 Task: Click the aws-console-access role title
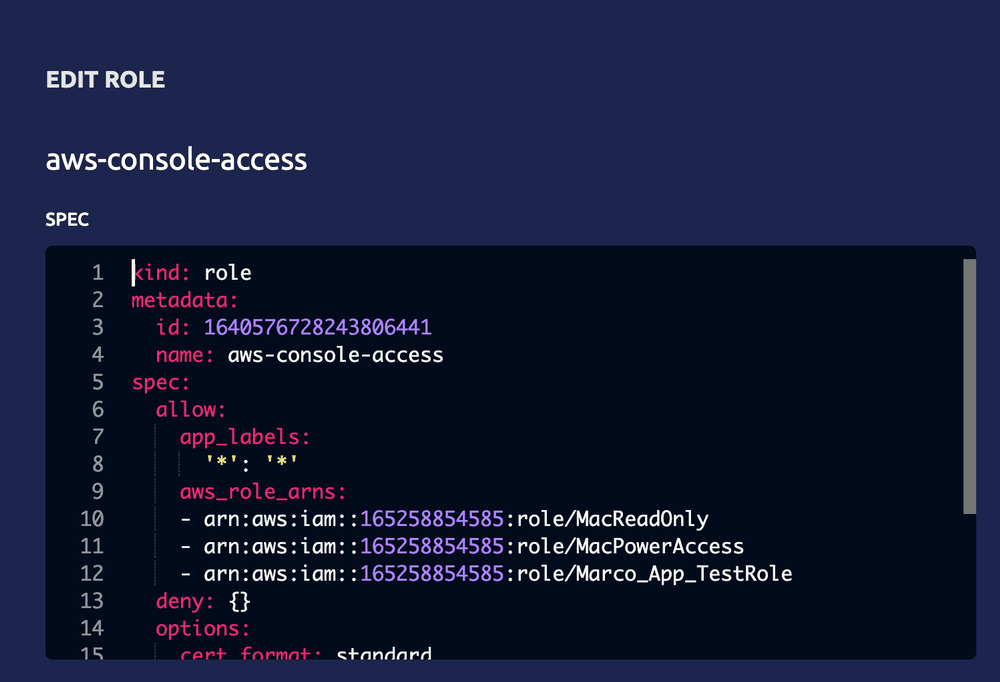tap(176, 159)
